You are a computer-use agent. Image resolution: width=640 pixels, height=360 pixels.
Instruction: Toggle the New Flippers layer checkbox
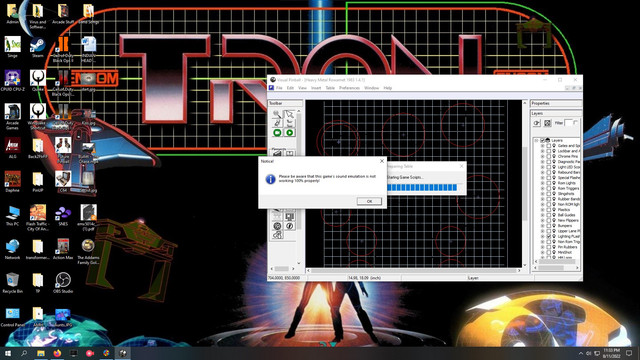(x=549, y=220)
